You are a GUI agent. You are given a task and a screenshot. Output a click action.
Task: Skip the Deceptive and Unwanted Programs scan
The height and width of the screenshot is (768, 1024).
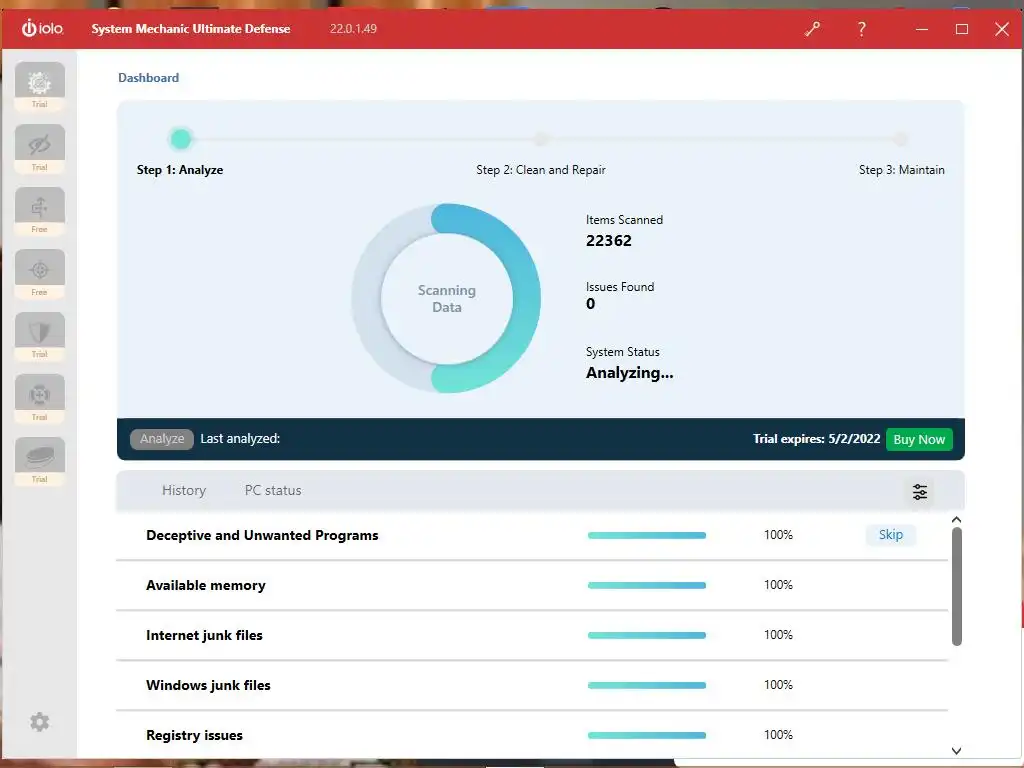coord(891,535)
